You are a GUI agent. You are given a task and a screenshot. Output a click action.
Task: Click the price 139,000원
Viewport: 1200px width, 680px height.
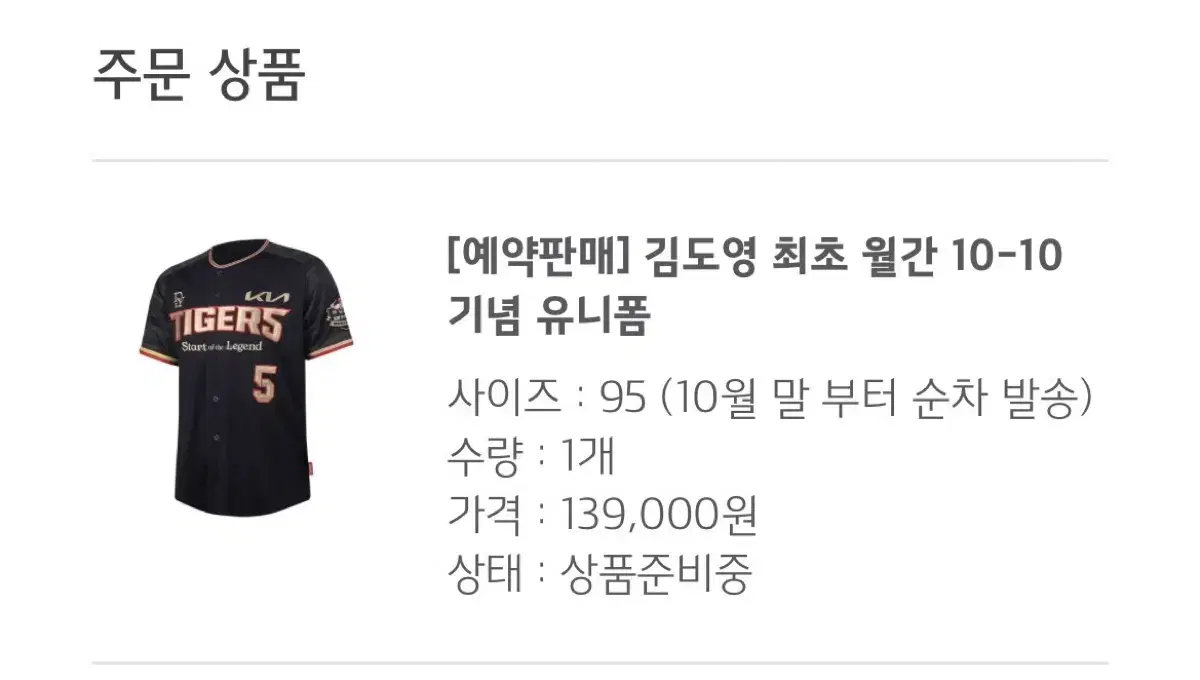tap(659, 516)
